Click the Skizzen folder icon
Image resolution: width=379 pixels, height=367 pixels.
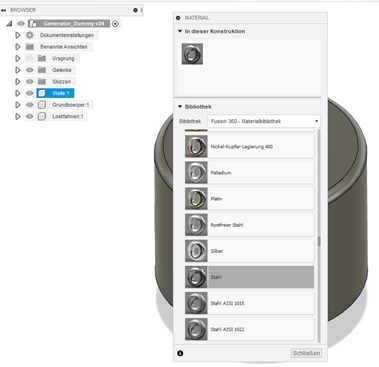(x=42, y=82)
